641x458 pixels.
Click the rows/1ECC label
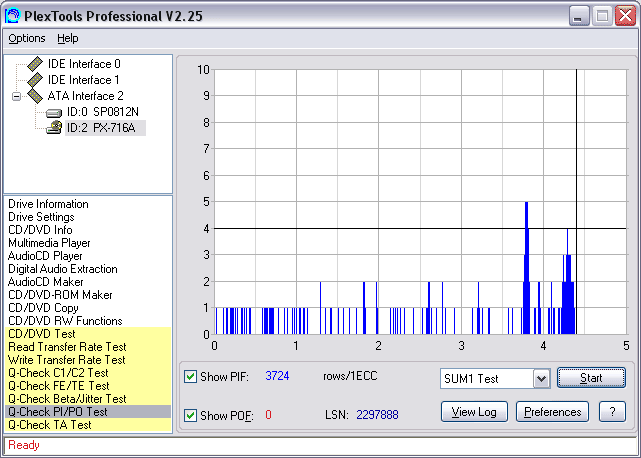pyautogui.click(x=350, y=376)
